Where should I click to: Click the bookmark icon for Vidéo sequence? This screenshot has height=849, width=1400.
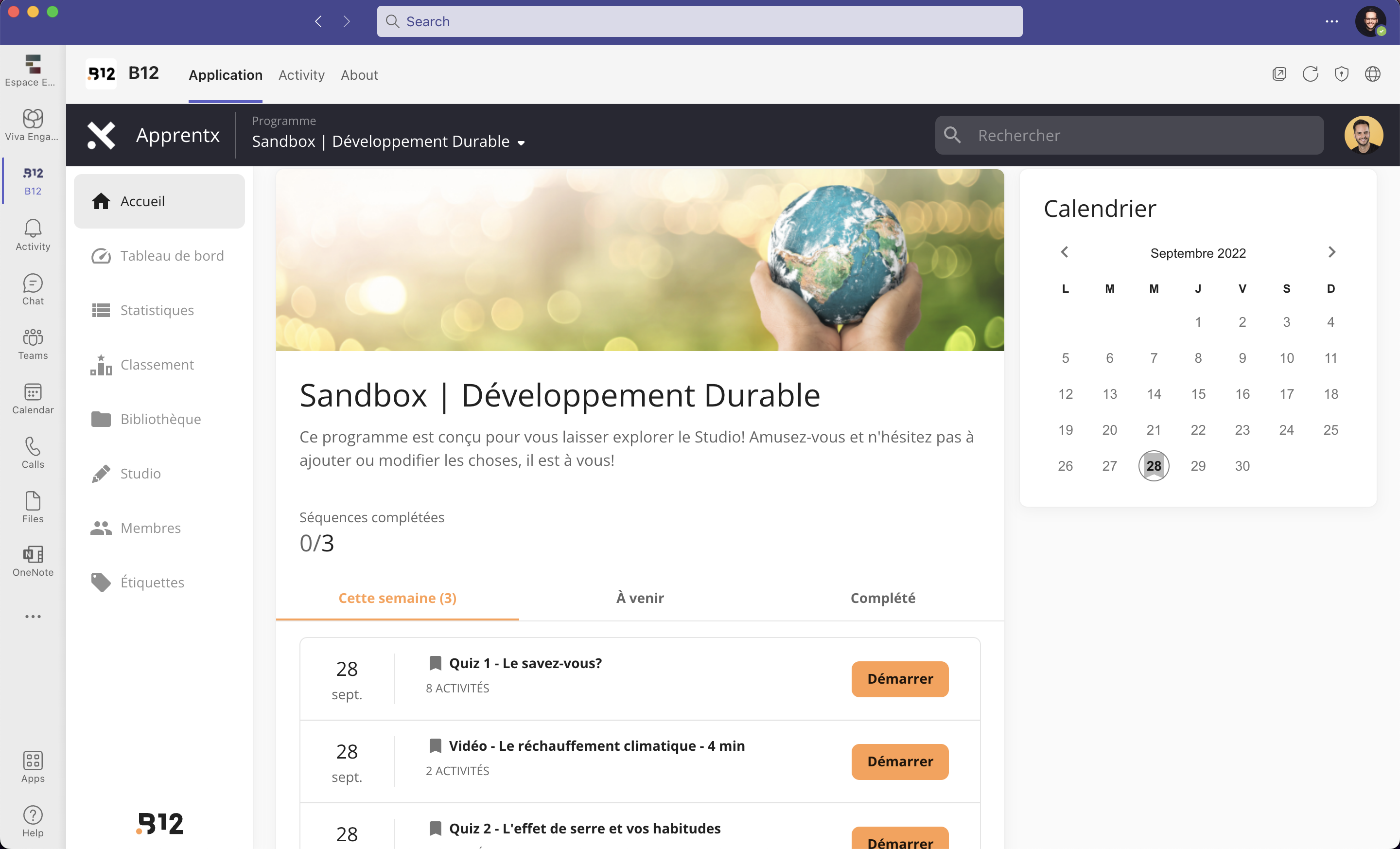point(435,745)
